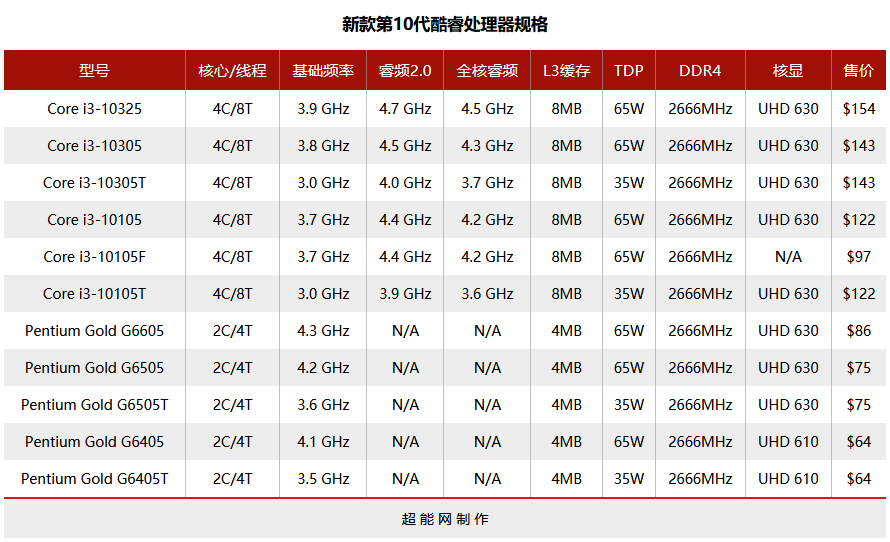Click the 全核睿频 column header
The width and height of the screenshot is (890, 542).
(487, 70)
